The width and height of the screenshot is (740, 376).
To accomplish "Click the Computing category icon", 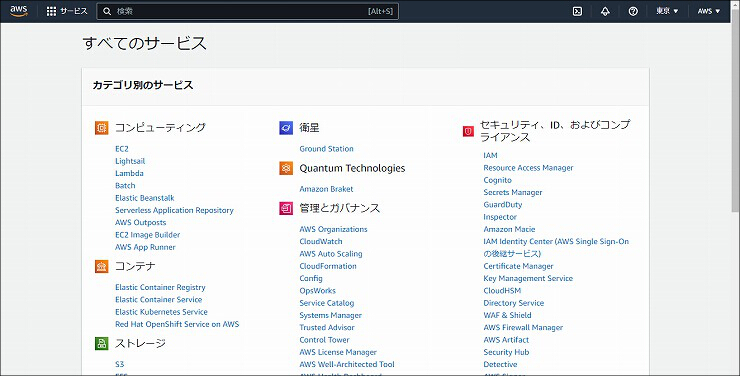I will (101, 128).
